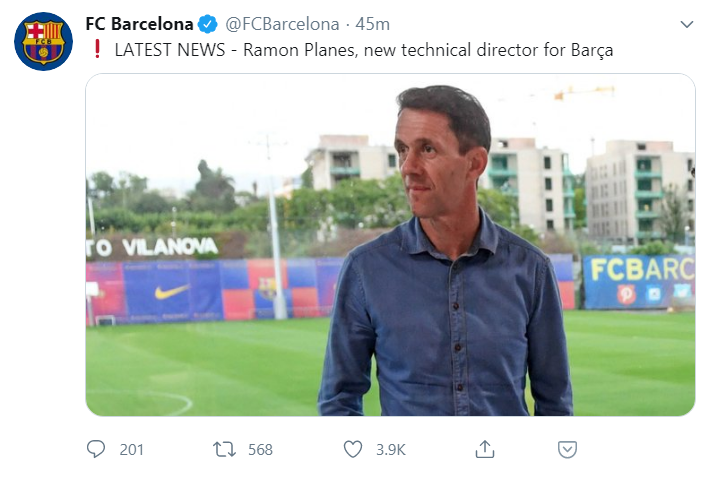This screenshot has height=480, width=710.
Task: Click the 568 retweets count
Action: (x=260, y=450)
